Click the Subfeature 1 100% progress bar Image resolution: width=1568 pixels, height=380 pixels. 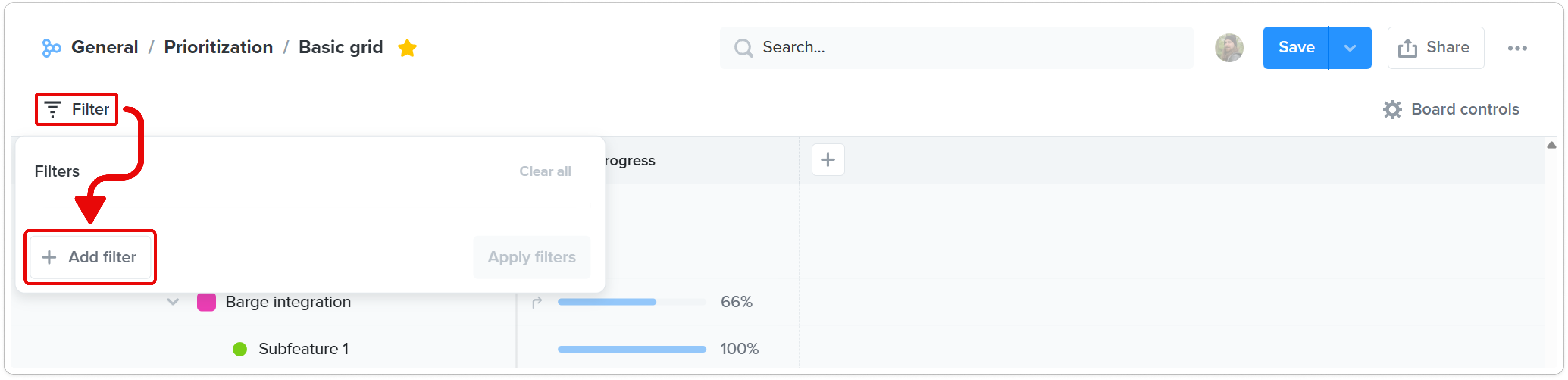tap(631, 350)
